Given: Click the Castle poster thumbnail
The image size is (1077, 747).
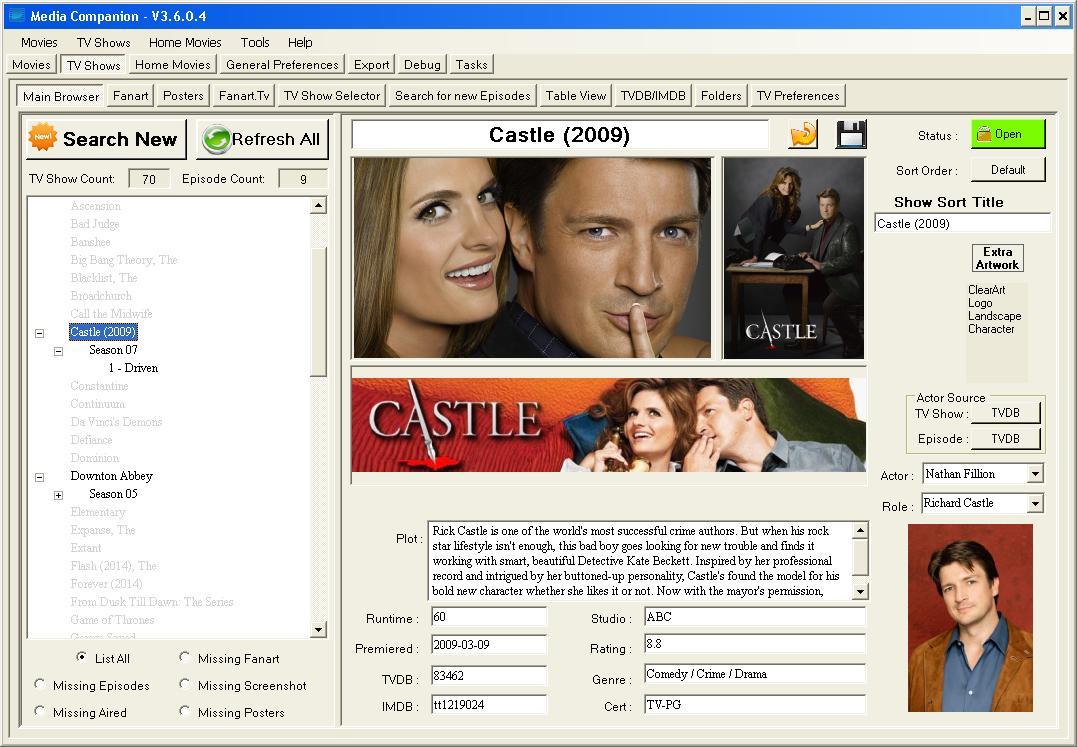Looking at the screenshot, I should point(793,257).
